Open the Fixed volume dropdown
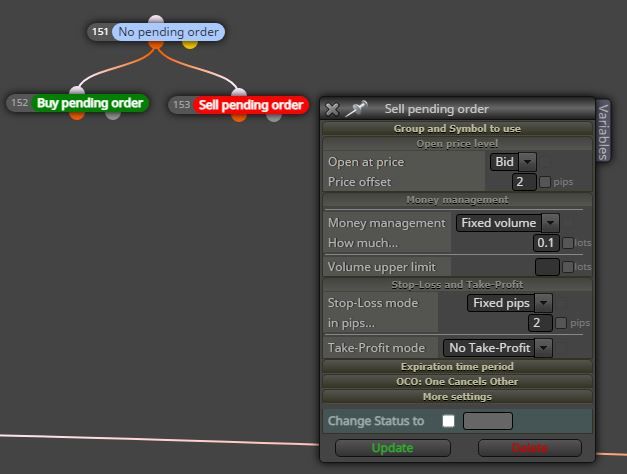 [x=507, y=223]
